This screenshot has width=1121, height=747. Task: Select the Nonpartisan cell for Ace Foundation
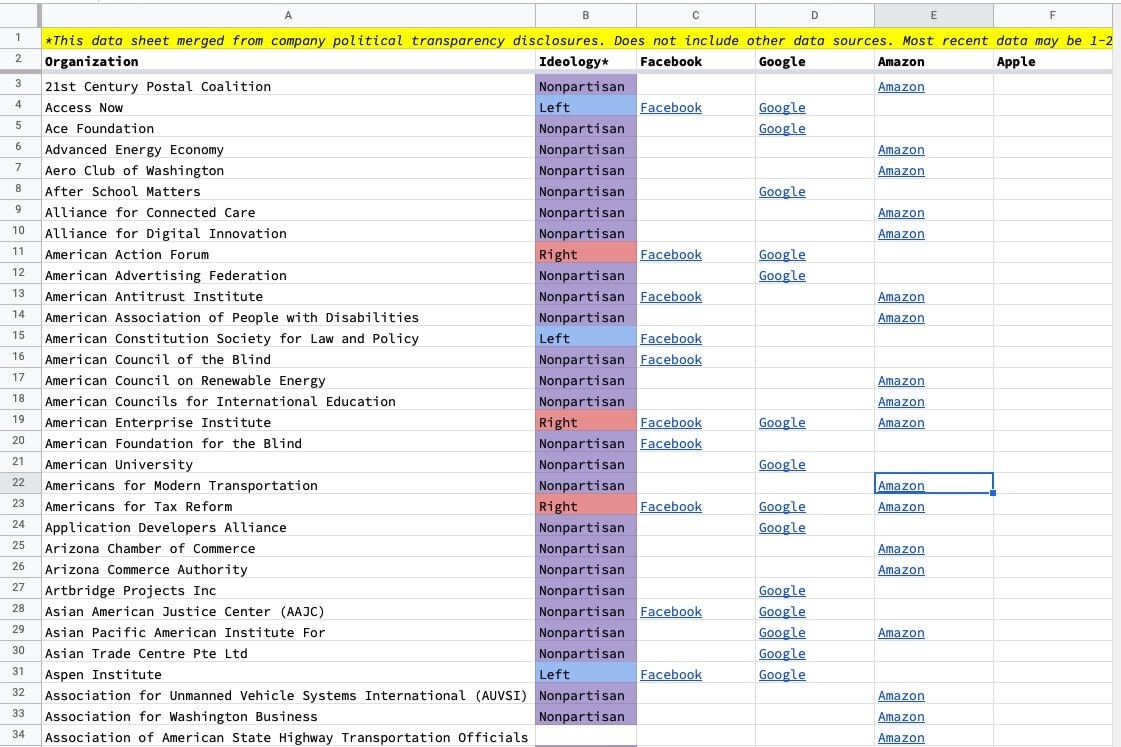tap(585, 128)
